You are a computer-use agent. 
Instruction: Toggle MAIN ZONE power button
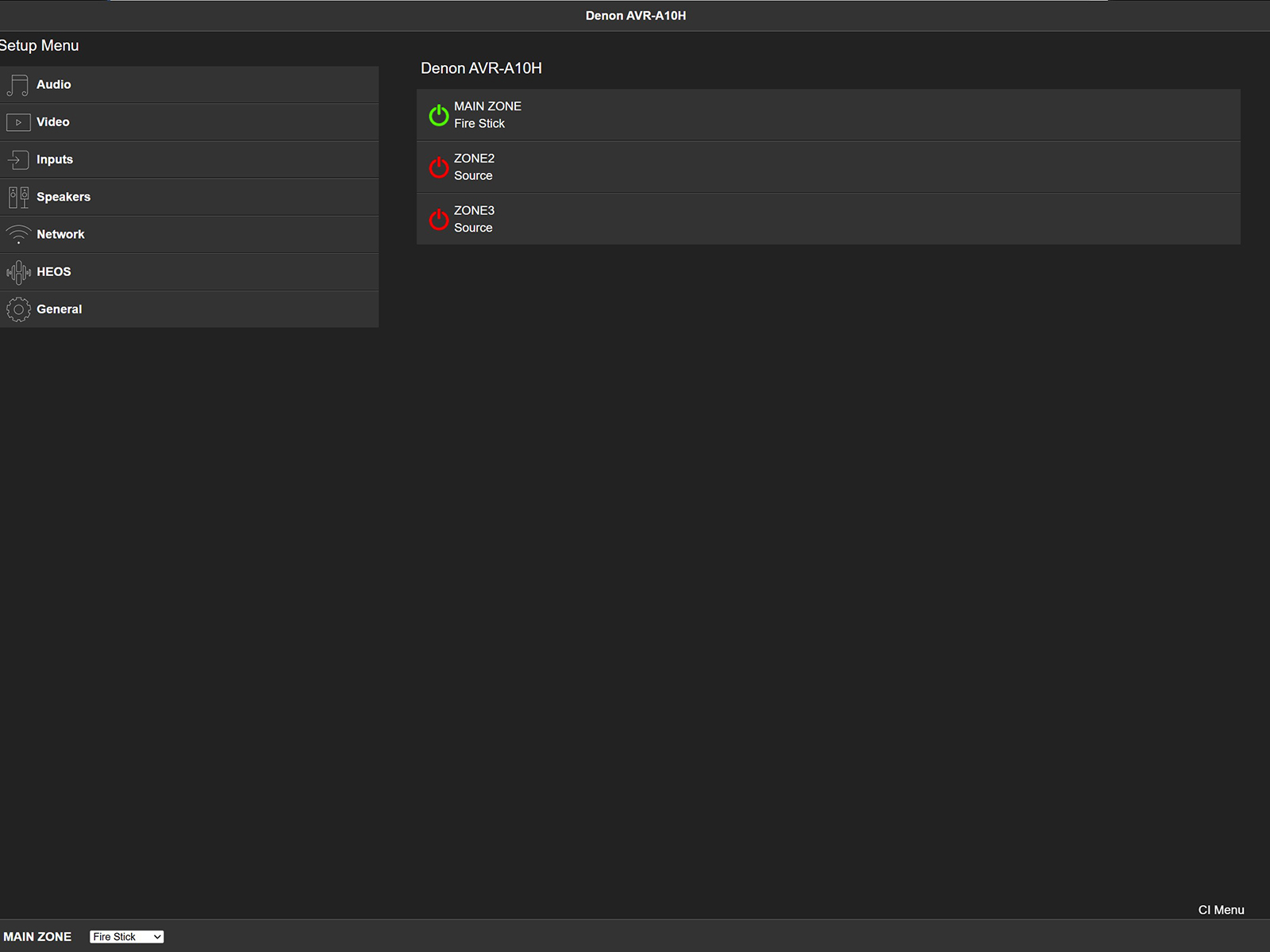coord(439,115)
